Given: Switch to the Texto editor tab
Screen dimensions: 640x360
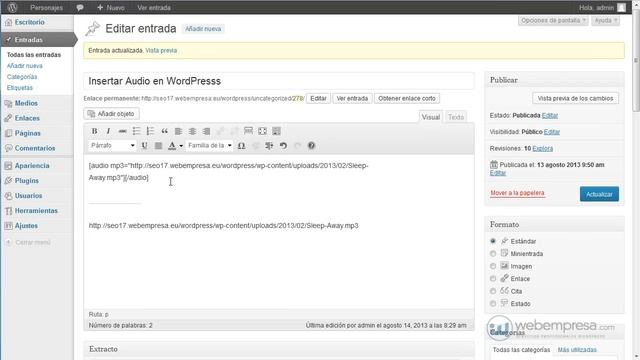Looking at the screenshot, I should click(x=456, y=117).
